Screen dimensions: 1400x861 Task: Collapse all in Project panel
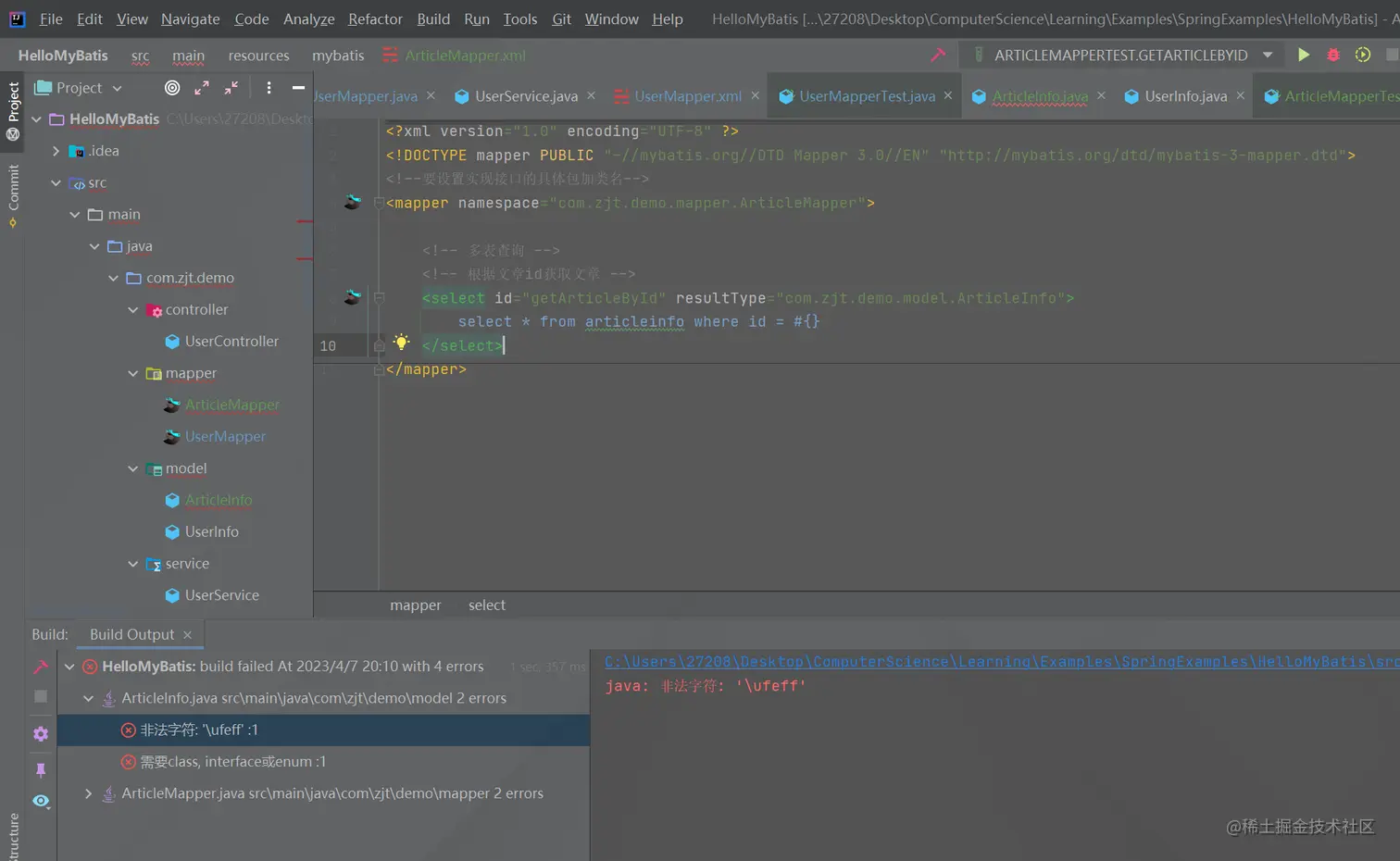pyautogui.click(x=231, y=88)
